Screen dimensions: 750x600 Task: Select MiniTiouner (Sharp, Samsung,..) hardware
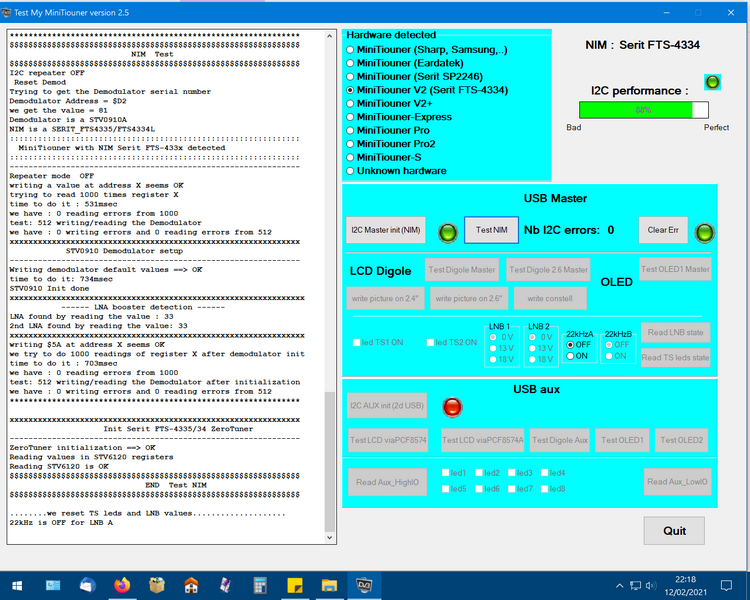pos(427,50)
